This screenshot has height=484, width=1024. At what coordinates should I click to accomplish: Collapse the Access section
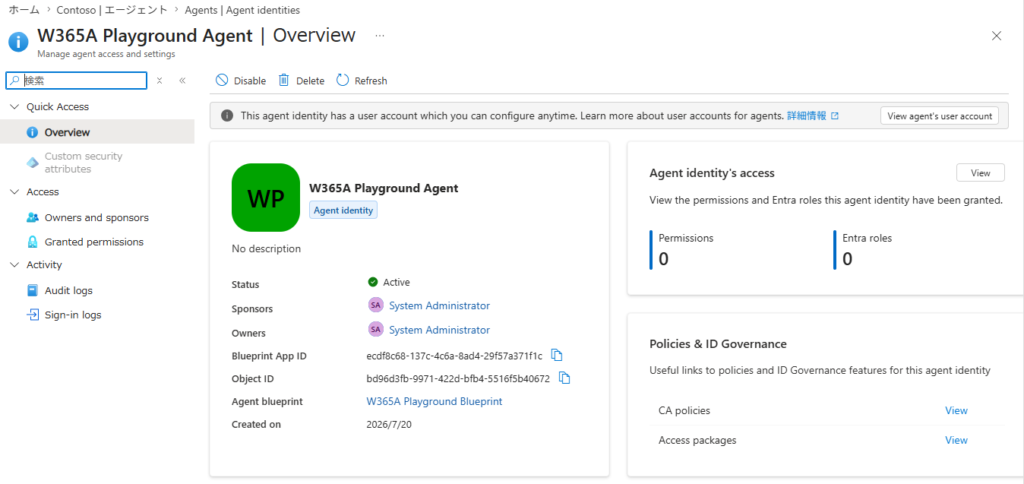(x=15, y=191)
